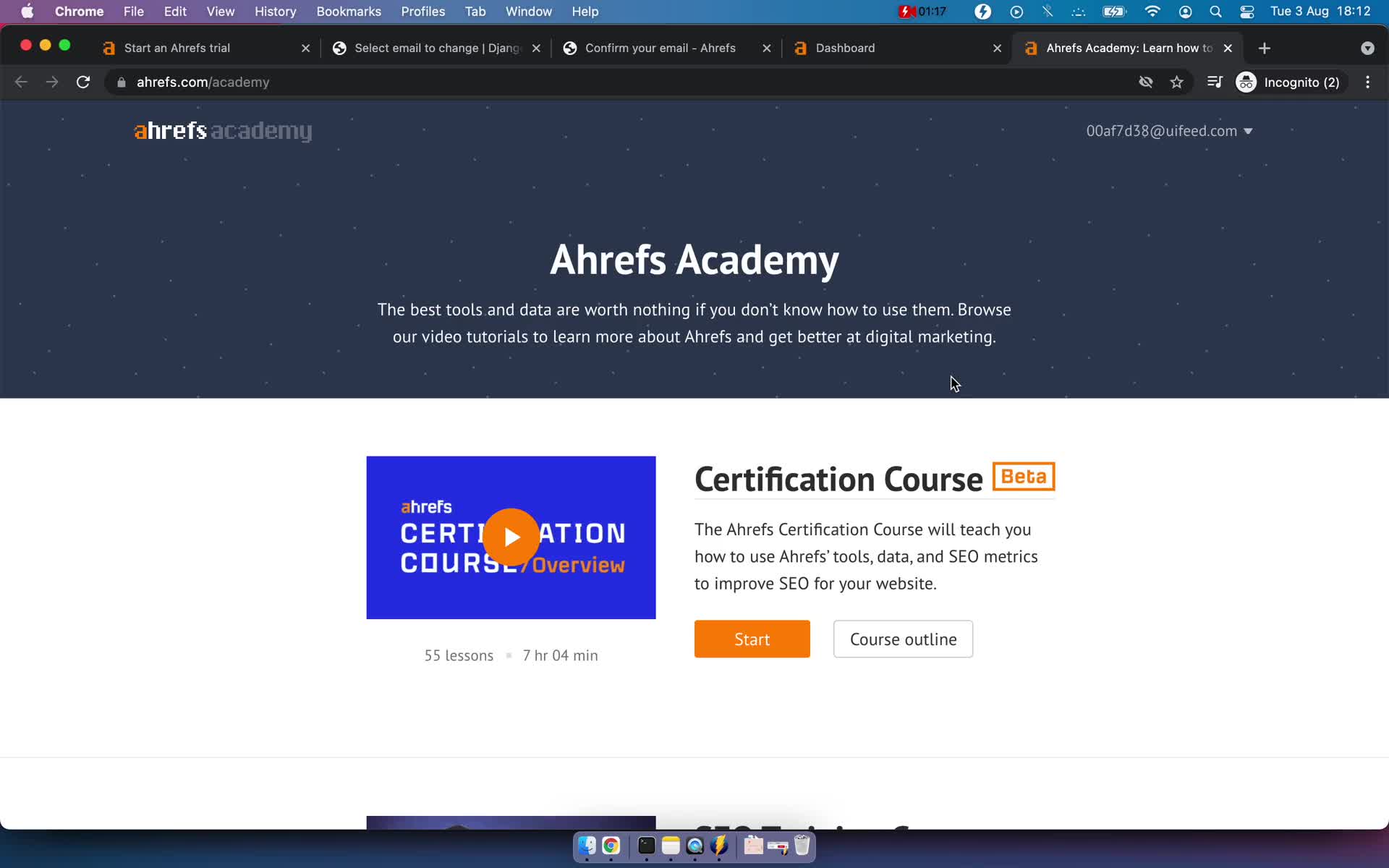1389x868 pixels.
Task: Click the Ahrefs Academy logo
Action: 222,131
